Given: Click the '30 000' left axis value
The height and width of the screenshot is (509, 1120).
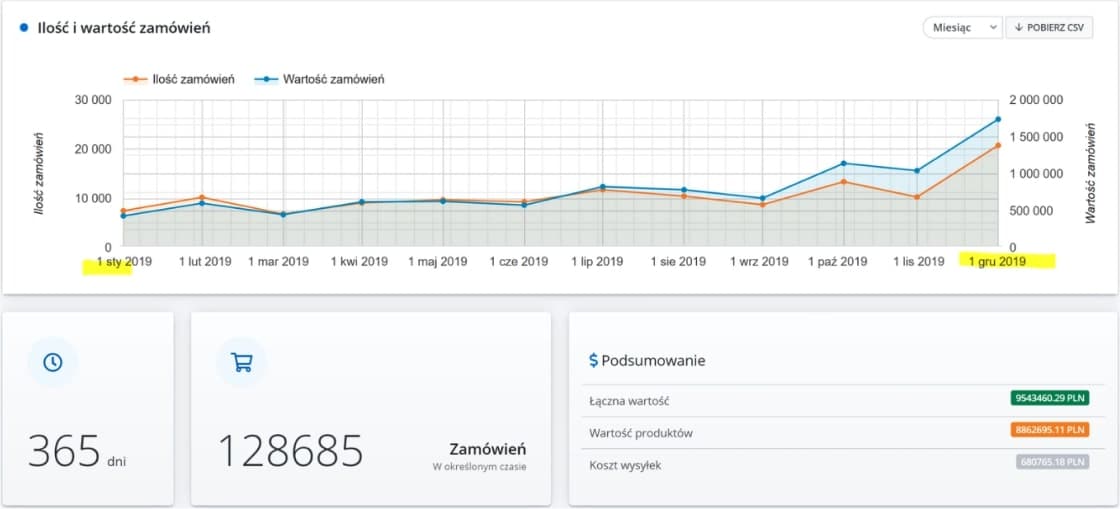Looking at the screenshot, I should tap(93, 100).
